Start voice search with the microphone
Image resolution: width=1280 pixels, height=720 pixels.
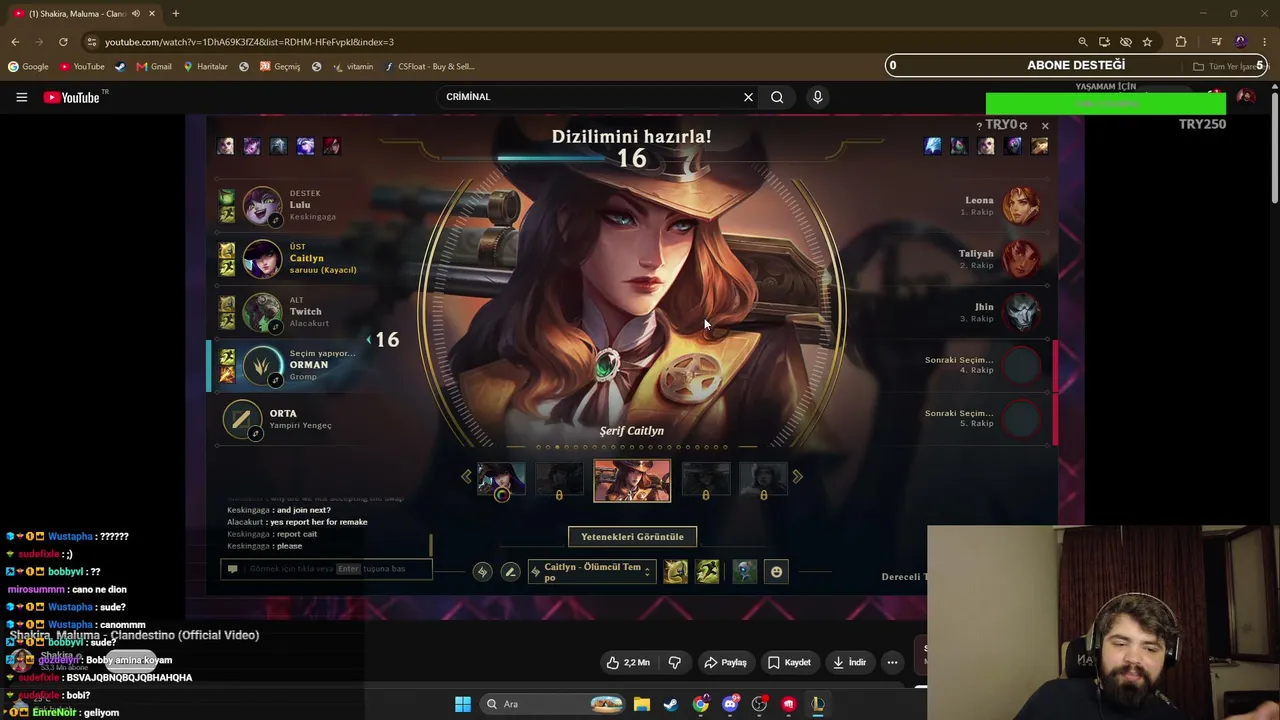click(x=817, y=97)
